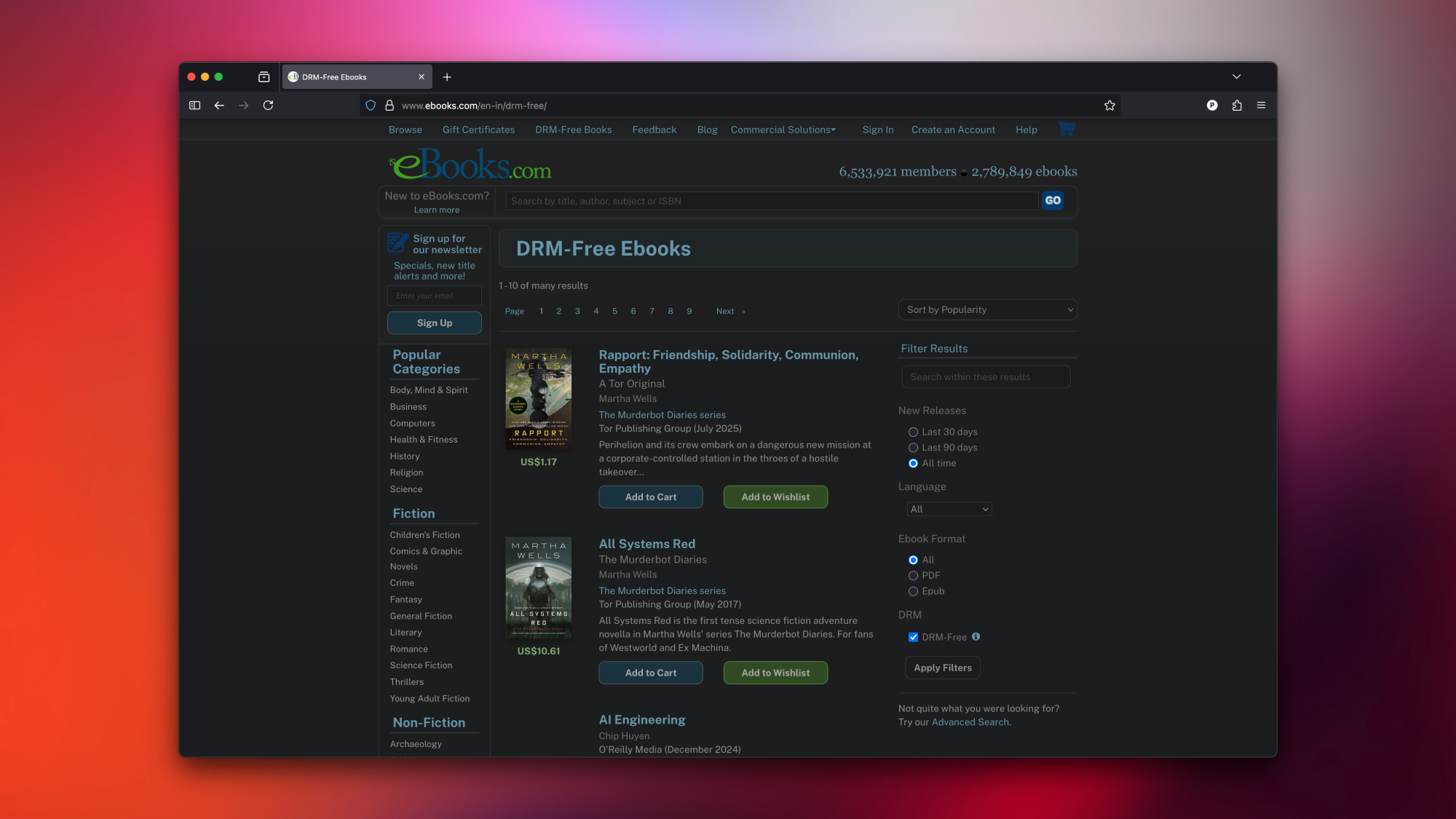The image size is (1456, 819).
Task: Select Last 90 days radio button
Action: coord(913,448)
